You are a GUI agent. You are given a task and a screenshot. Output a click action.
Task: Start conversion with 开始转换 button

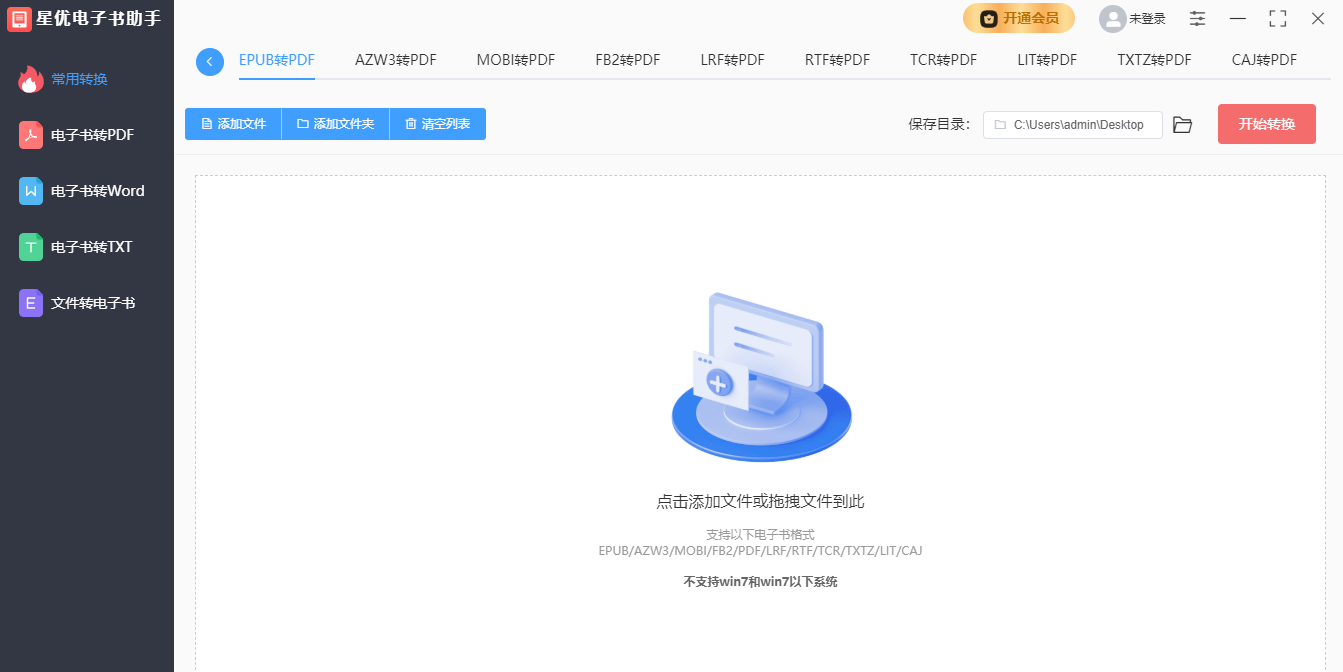pos(1267,124)
